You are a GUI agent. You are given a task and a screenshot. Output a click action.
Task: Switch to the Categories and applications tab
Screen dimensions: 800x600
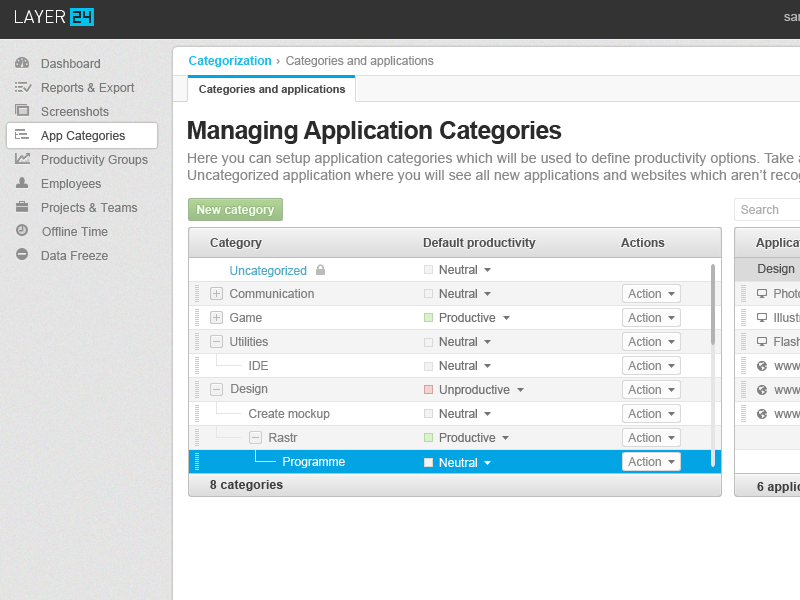(271, 89)
